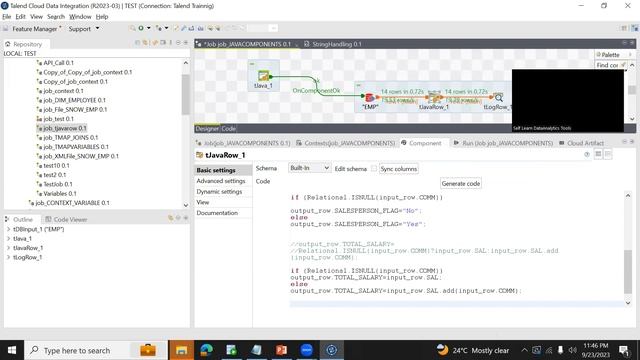Switch to the Code tab below the canvas
The width and height of the screenshot is (640, 360).
[229, 129]
